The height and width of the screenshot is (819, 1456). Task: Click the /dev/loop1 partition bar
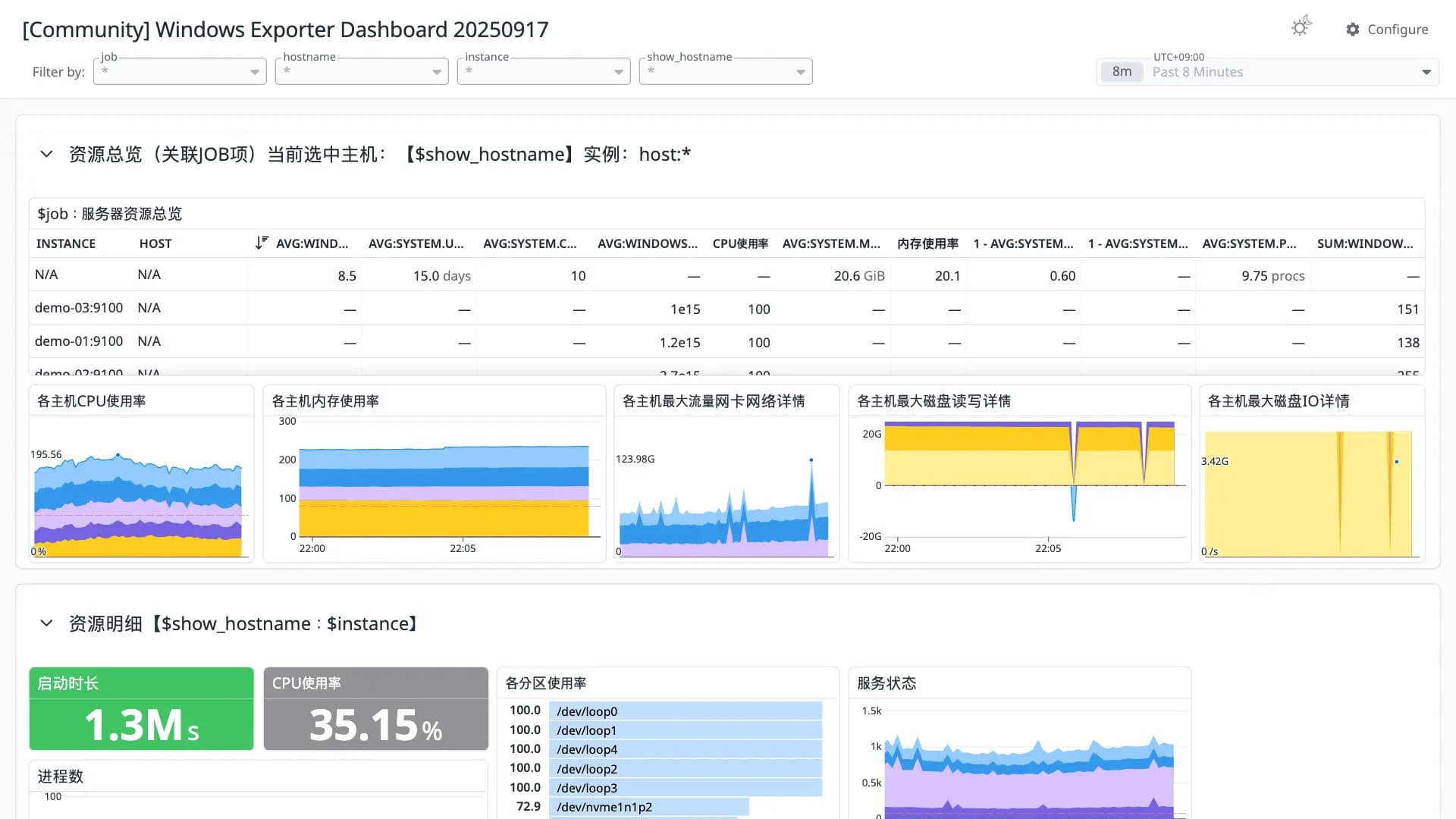point(686,730)
